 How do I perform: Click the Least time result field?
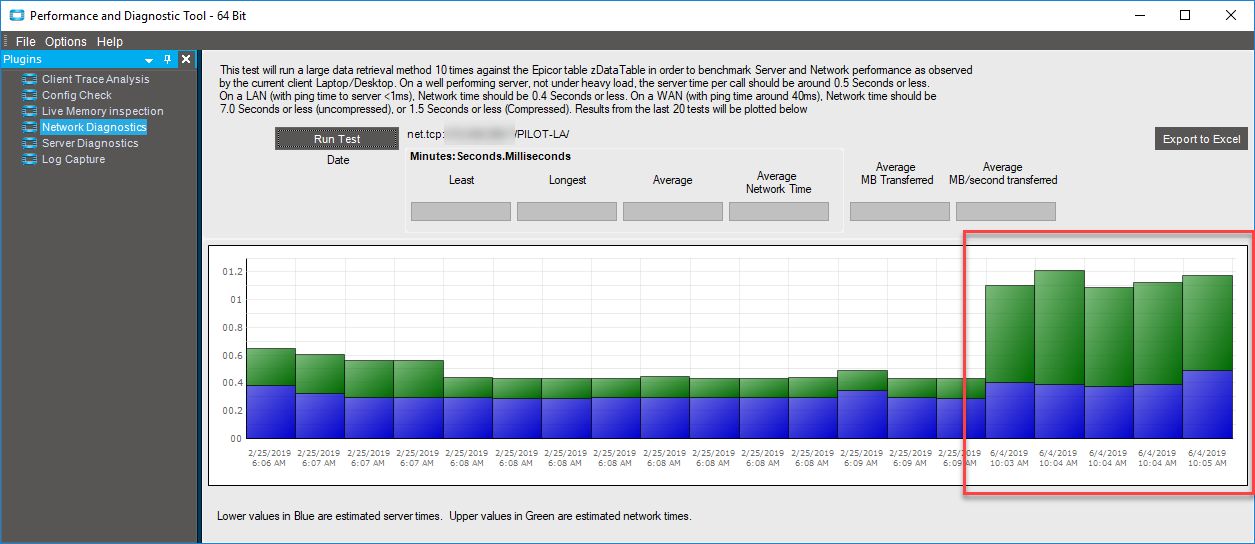coord(461,211)
